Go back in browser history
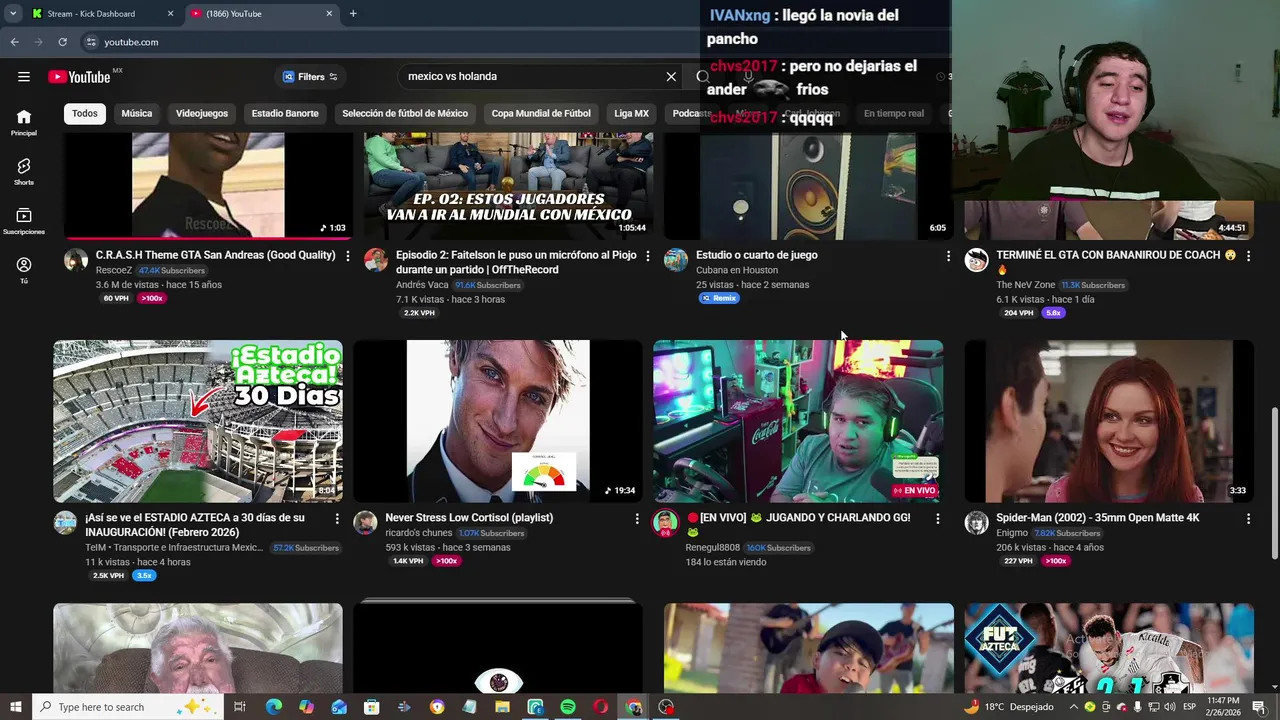This screenshot has width=1280, height=720. [x=14, y=42]
